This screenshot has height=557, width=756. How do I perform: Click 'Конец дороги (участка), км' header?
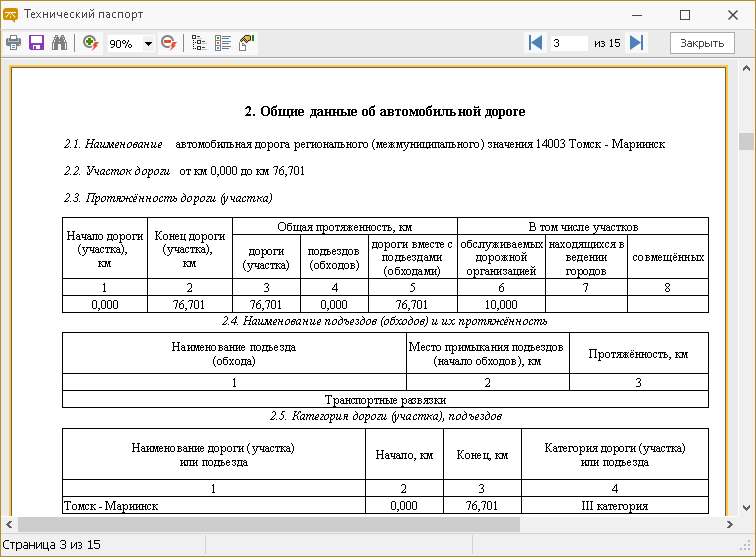pyautogui.click(x=189, y=249)
